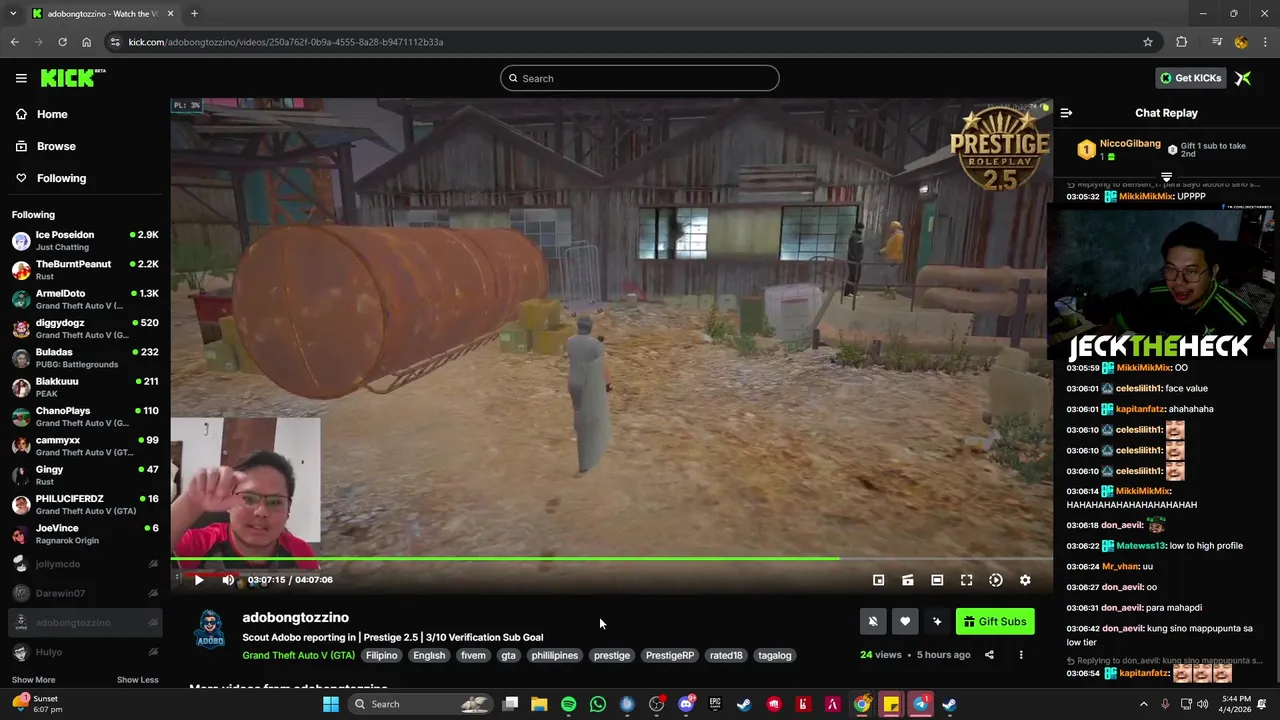
Task: Open cammyxx channel
Action: 85,446
